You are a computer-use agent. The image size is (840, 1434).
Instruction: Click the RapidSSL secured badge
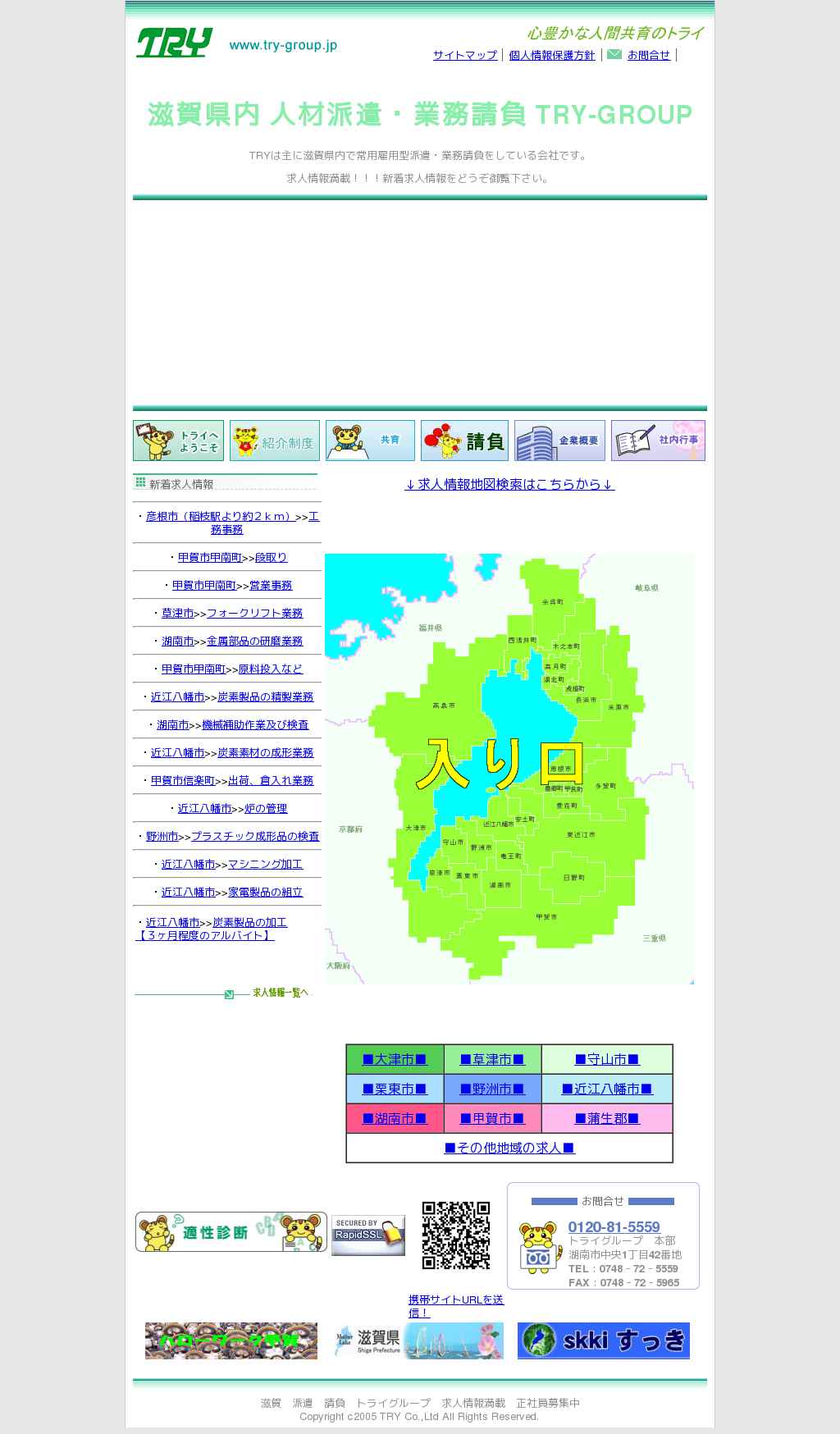point(367,1235)
